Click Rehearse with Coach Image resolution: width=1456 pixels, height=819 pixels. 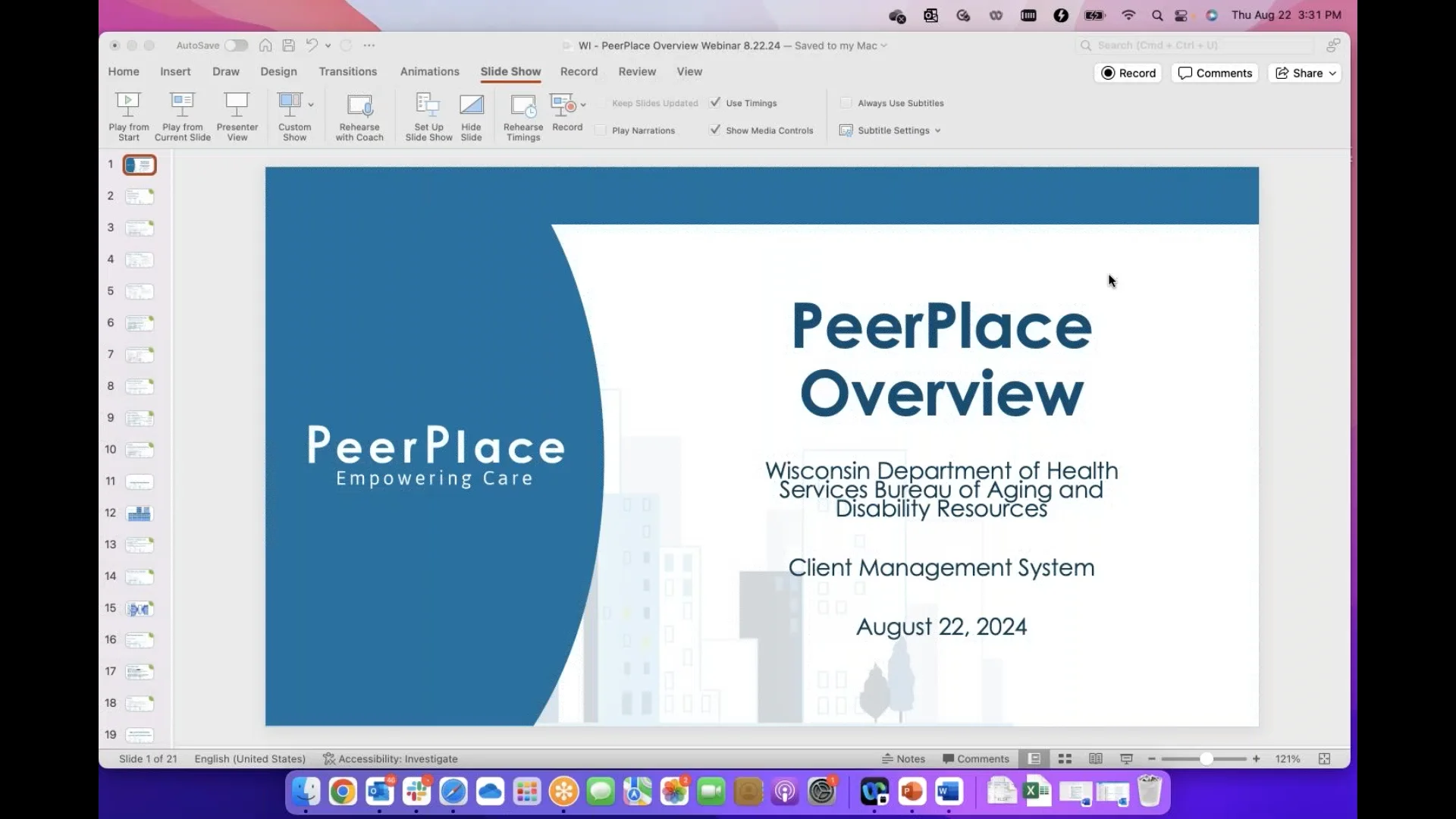pyautogui.click(x=359, y=116)
